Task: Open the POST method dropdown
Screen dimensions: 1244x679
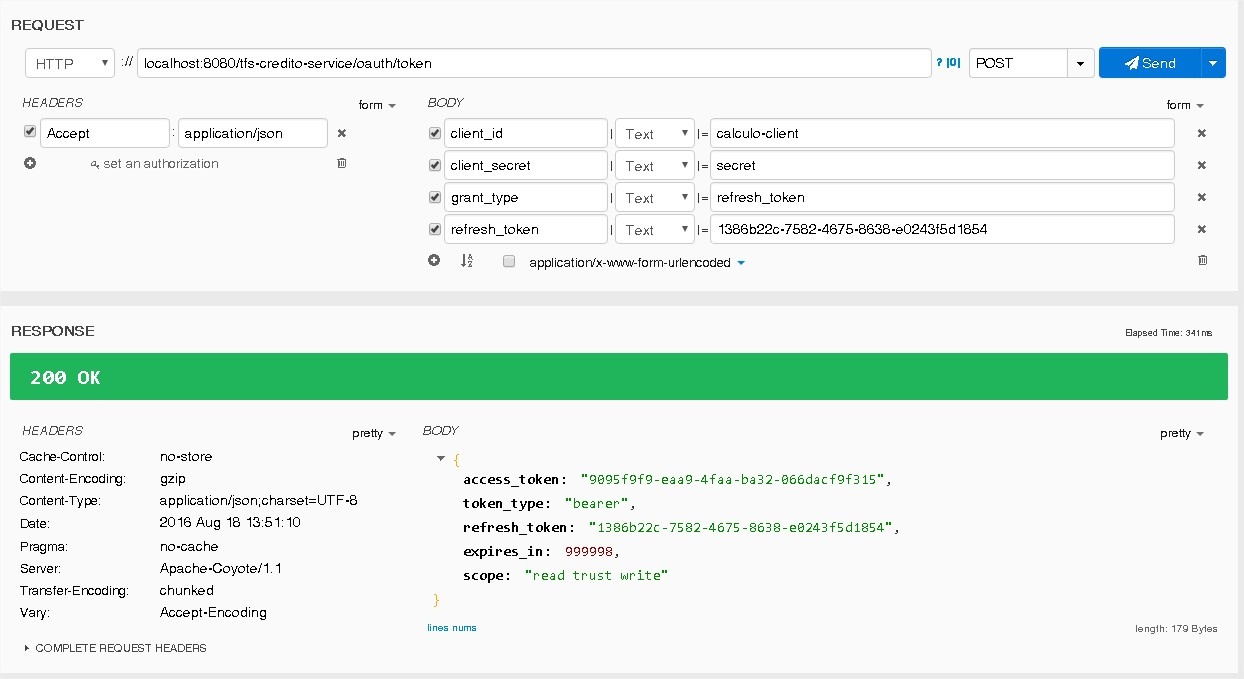Action: tap(1080, 63)
